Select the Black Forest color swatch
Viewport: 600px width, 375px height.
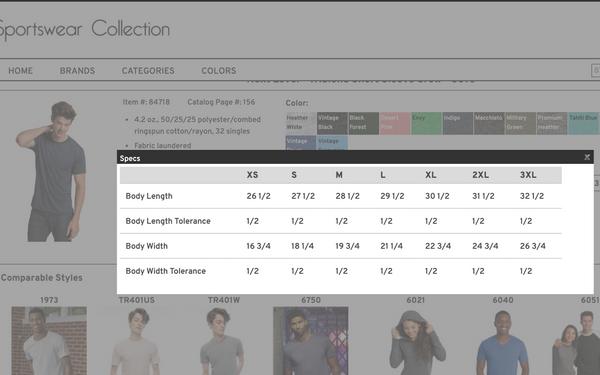click(364, 123)
